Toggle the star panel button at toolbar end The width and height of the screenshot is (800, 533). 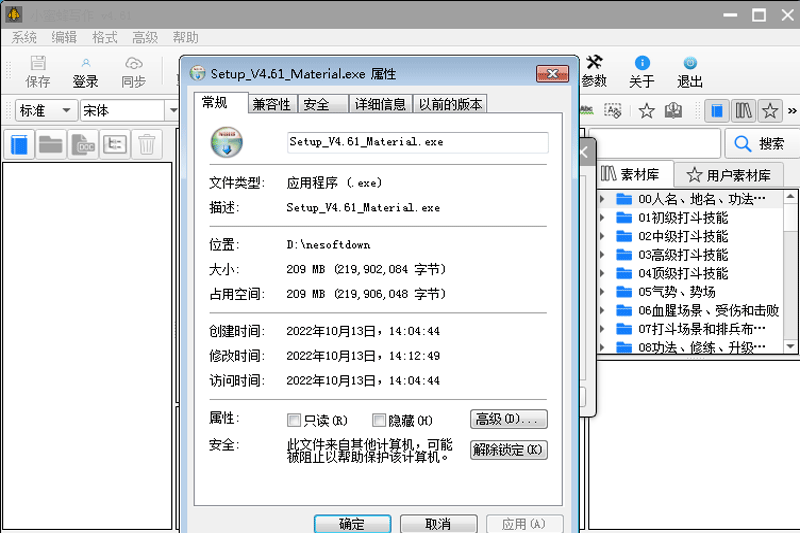click(x=770, y=111)
